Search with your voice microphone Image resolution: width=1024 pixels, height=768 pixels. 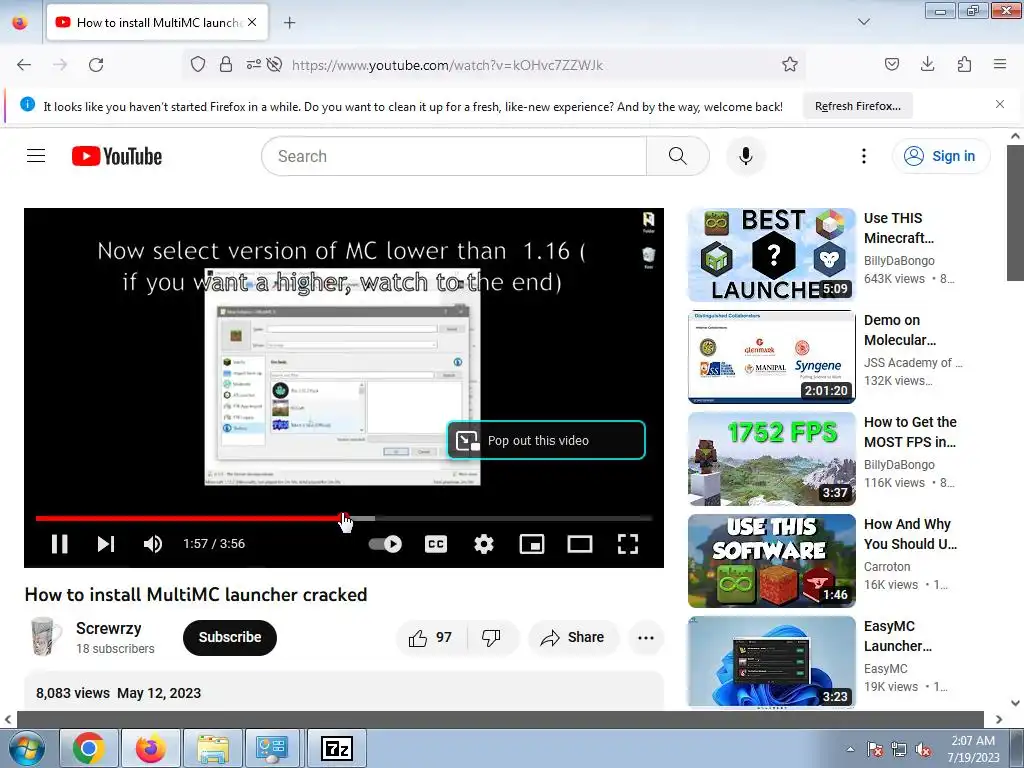click(745, 156)
